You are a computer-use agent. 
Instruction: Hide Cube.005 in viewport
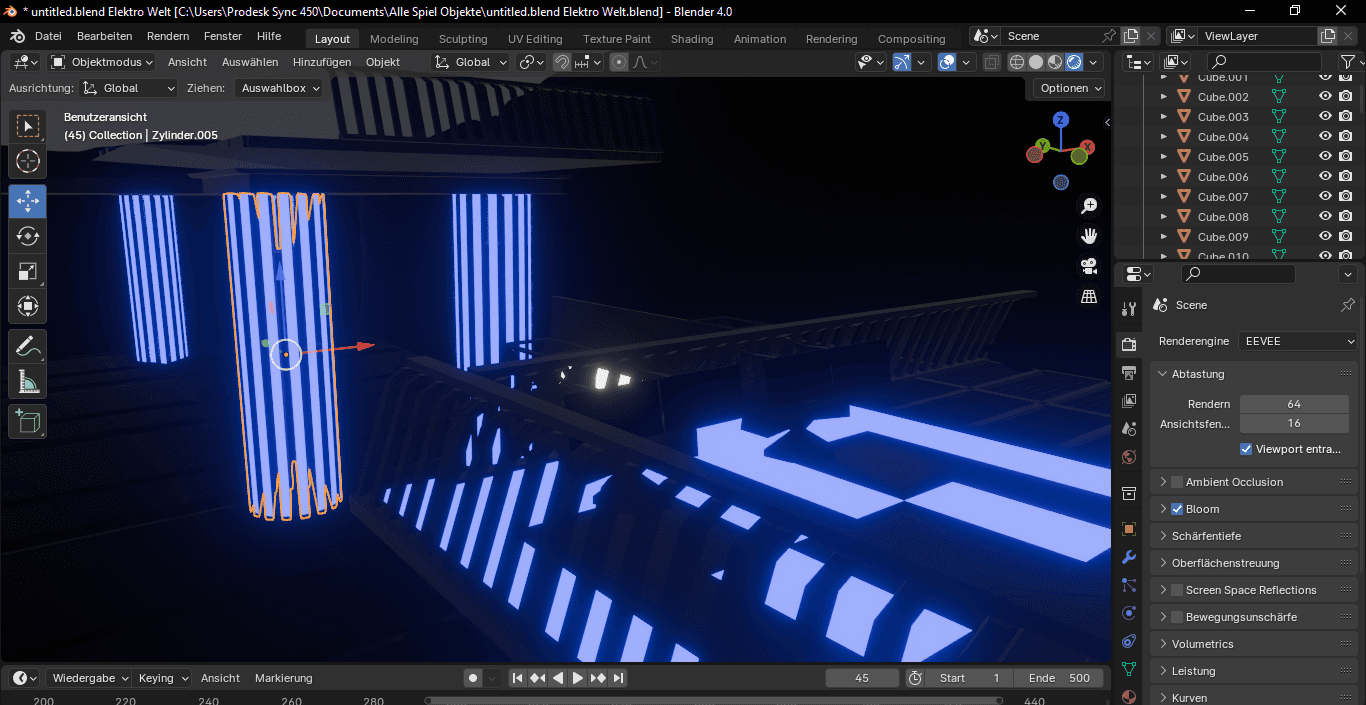[x=1325, y=157]
